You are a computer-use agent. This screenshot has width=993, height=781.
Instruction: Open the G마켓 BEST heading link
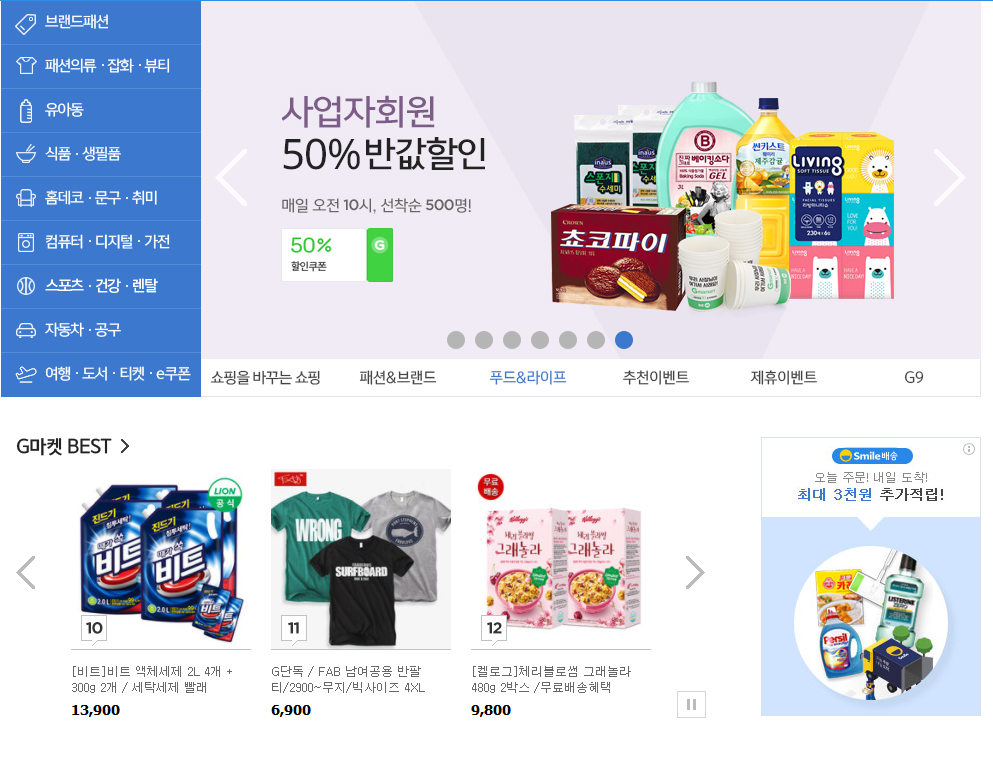[72, 447]
